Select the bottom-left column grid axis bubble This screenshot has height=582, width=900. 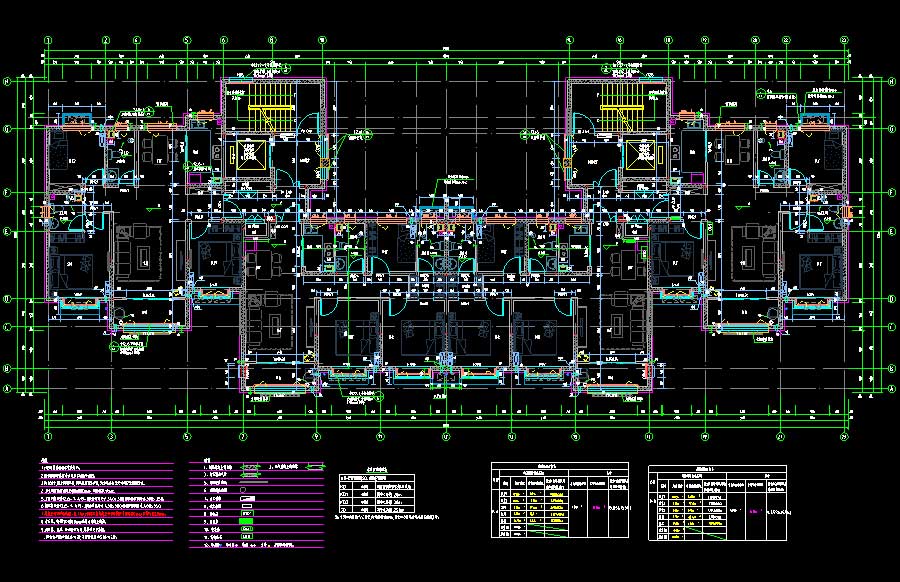tap(47, 437)
